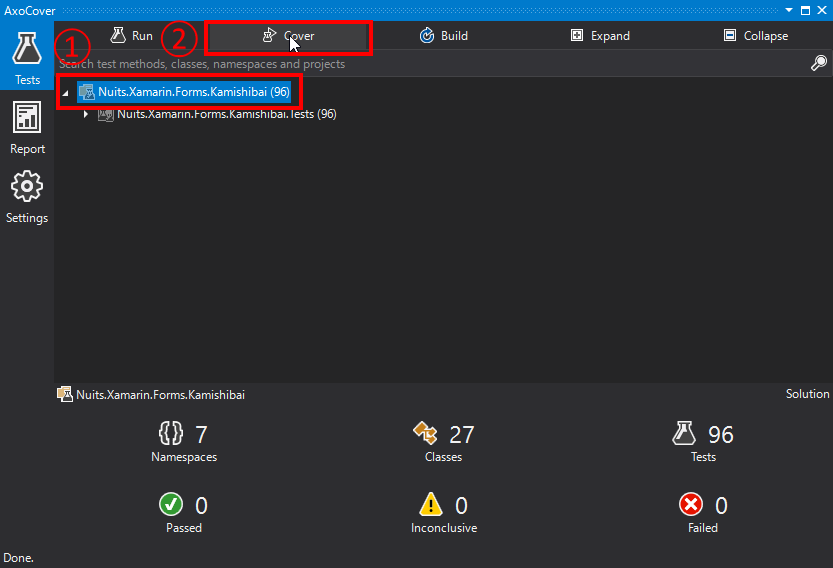The image size is (833, 568).
Task: Click the project icon beside Tests node
Action: pos(106,114)
